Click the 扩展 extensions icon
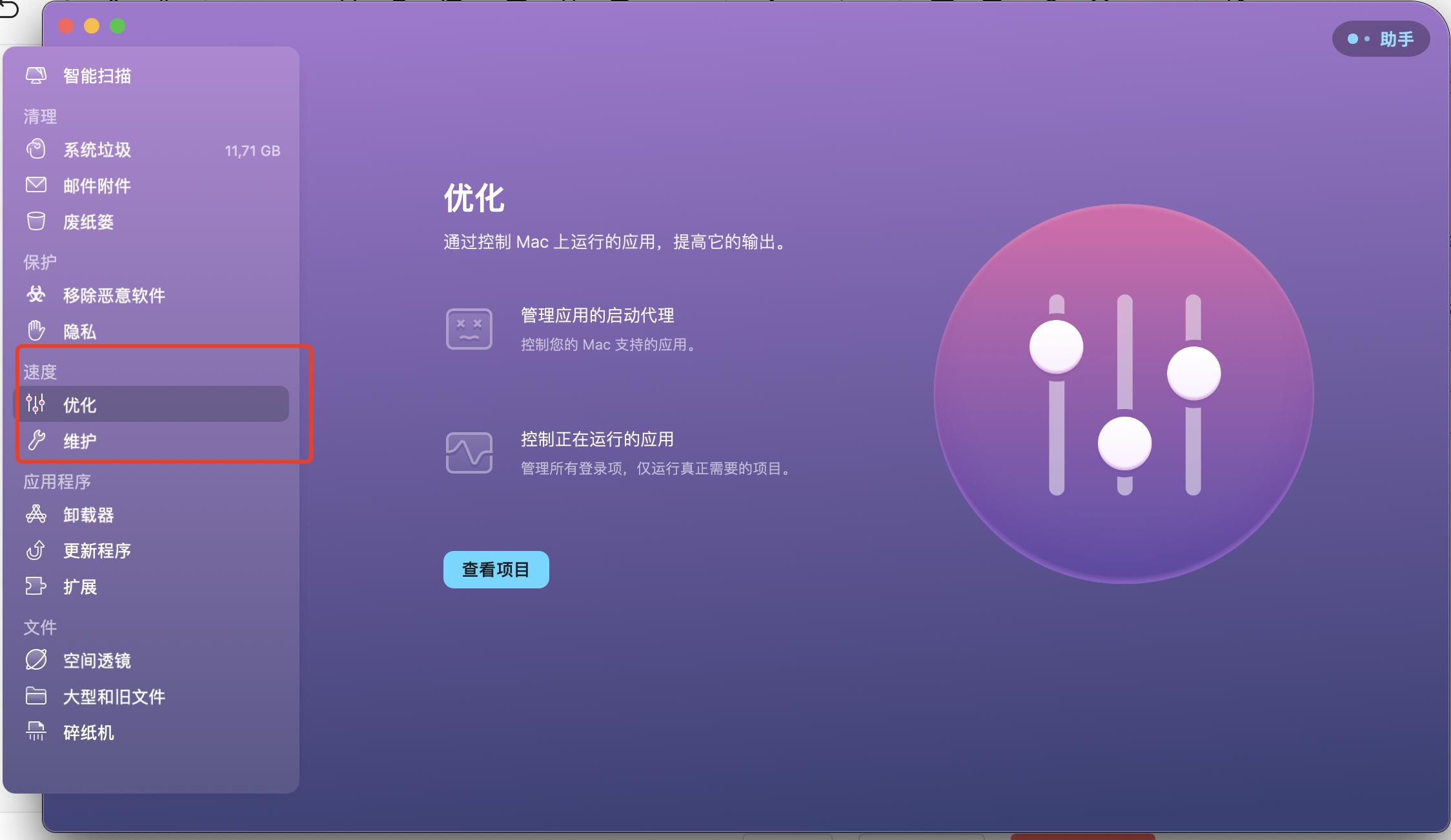Viewport: 1451px width, 840px height. (37, 586)
